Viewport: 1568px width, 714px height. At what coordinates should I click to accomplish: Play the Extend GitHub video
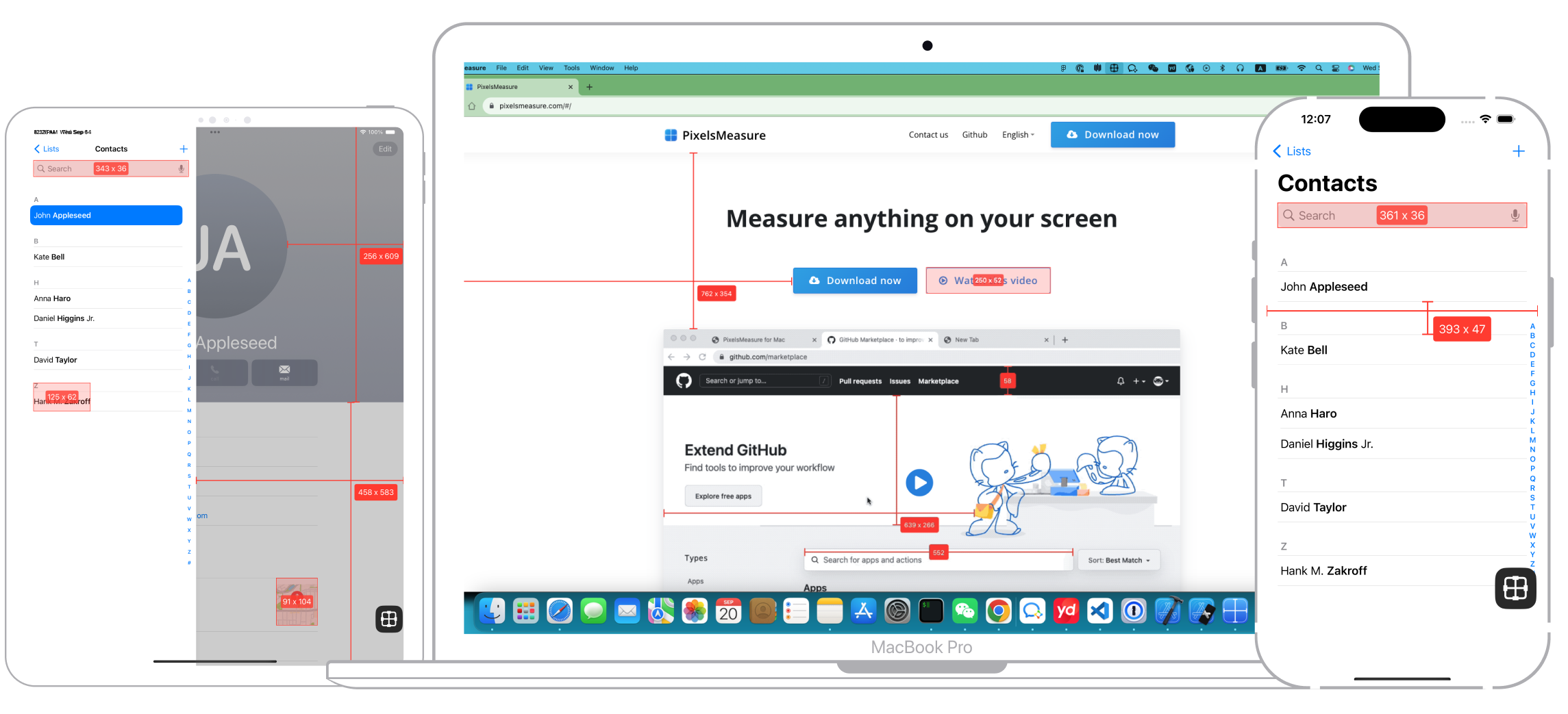(919, 483)
